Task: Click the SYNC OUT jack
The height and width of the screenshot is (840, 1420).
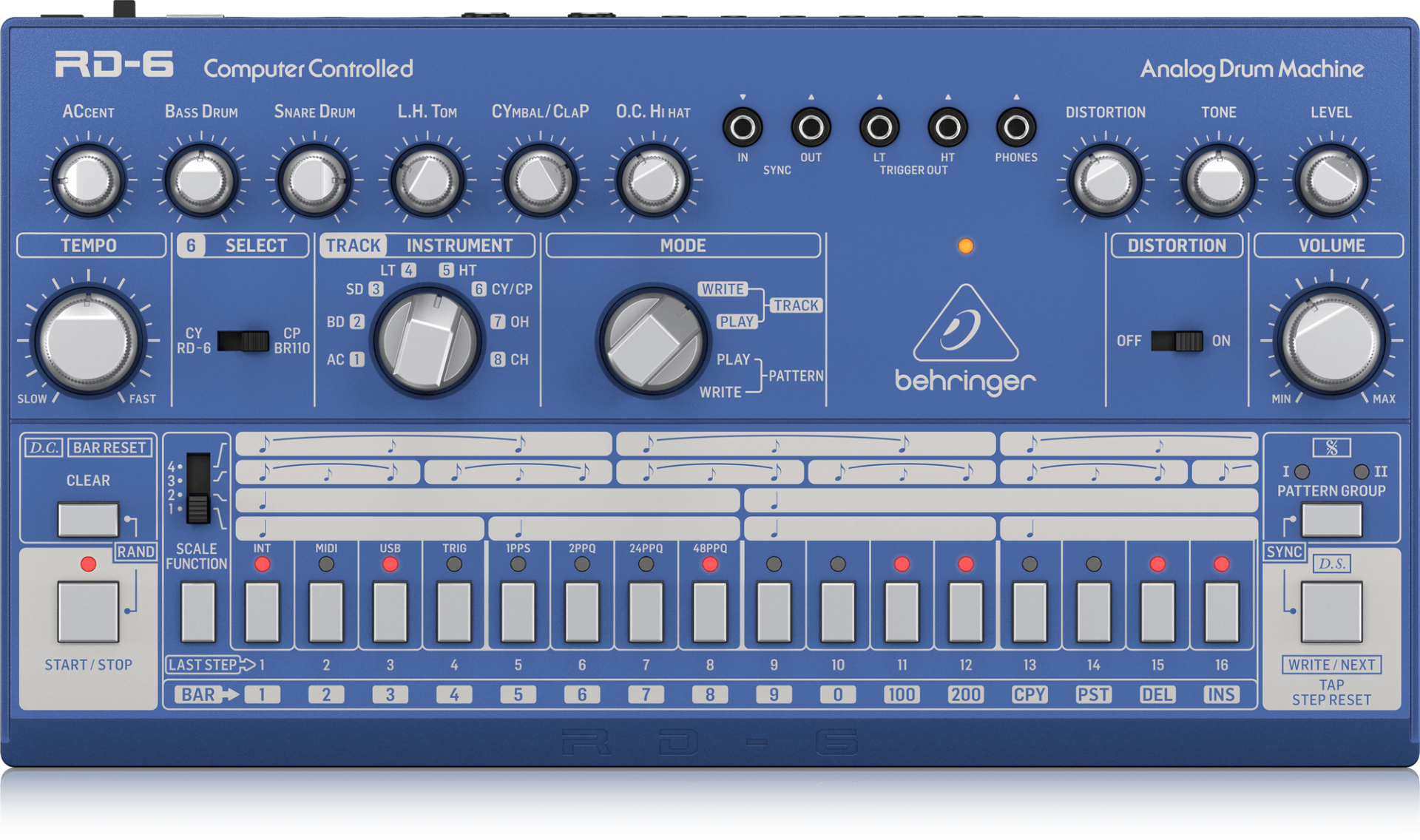Action: 811,127
